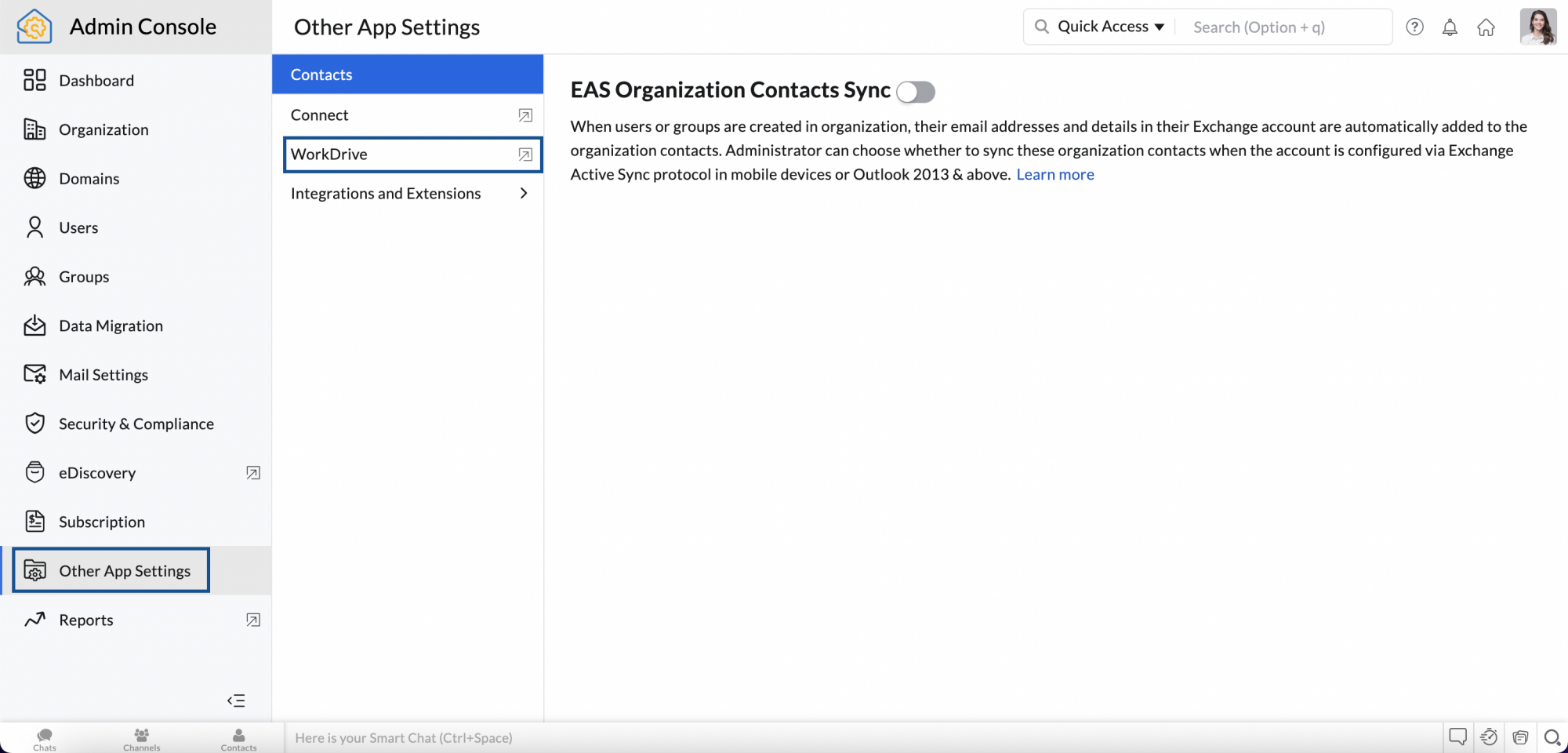This screenshot has height=753, width=1568.
Task: Open the user profile avatar
Action: point(1537,27)
